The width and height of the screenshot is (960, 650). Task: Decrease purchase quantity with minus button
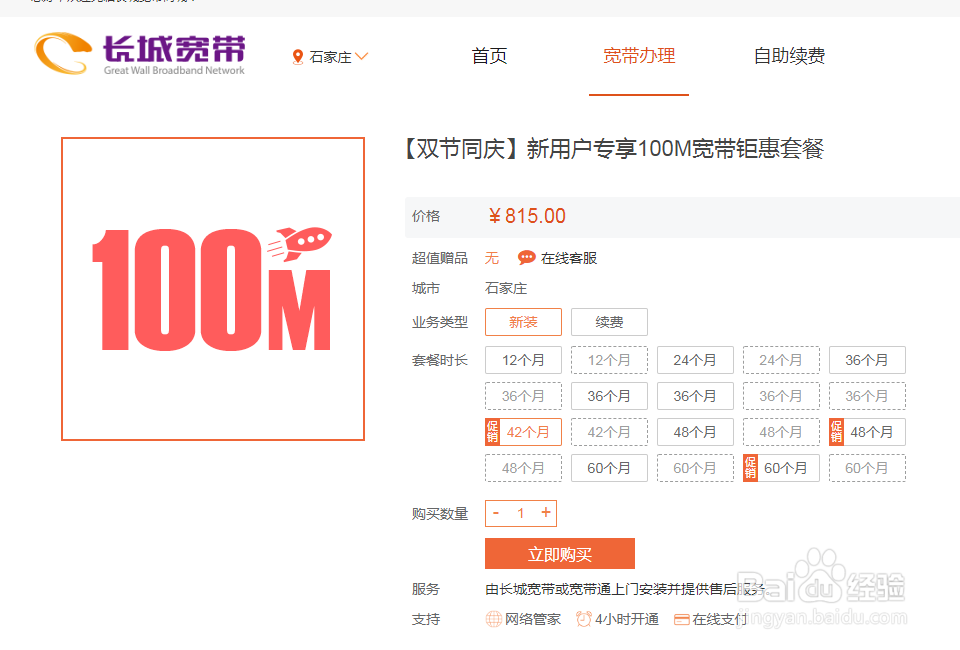496,513
